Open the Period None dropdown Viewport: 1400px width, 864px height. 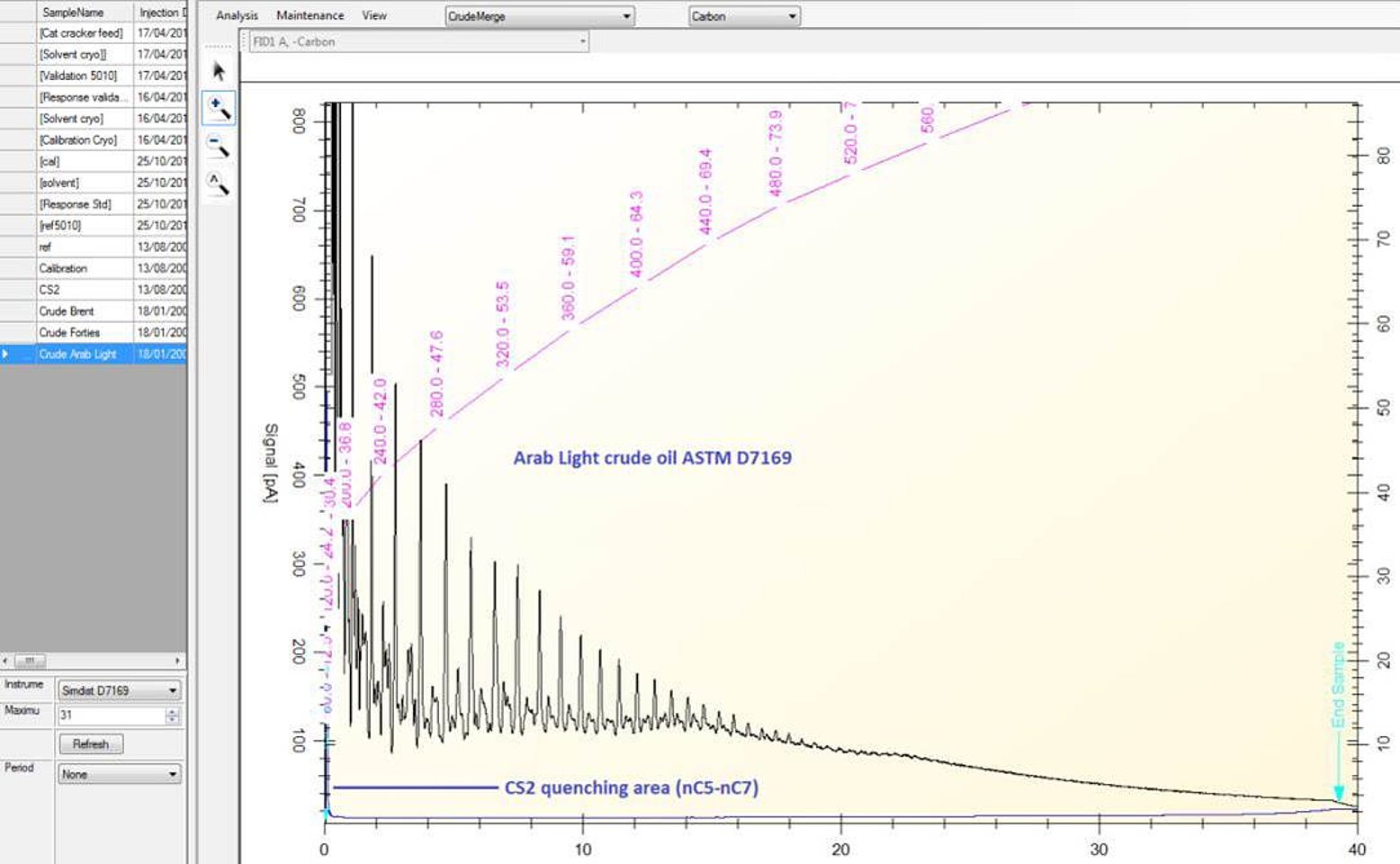pyautogui.click(x=119, y=774)
